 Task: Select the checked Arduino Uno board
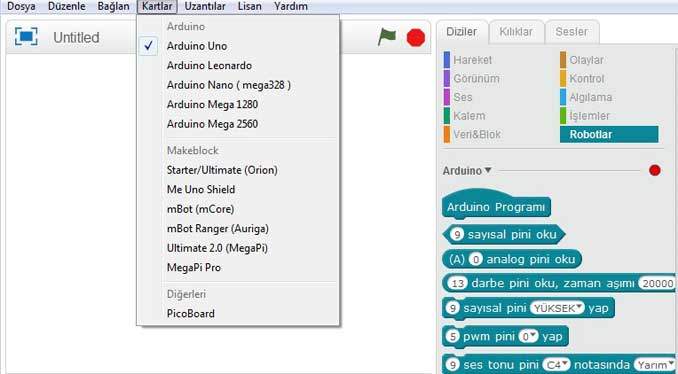coord(238,46)
